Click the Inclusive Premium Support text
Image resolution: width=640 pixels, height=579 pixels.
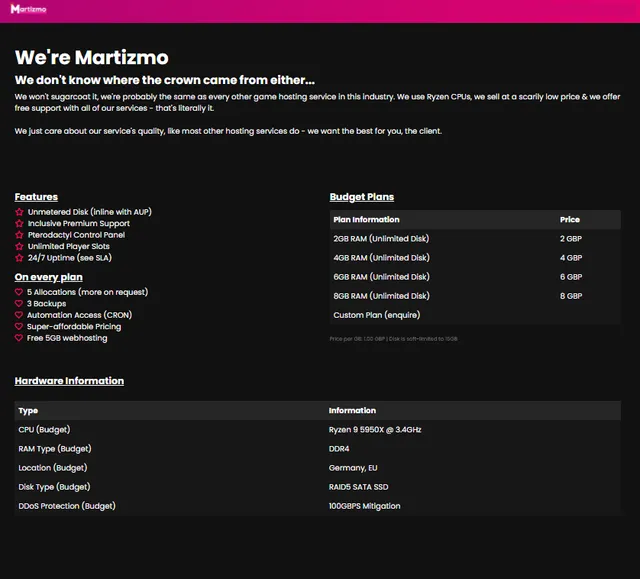pos(79,224)
